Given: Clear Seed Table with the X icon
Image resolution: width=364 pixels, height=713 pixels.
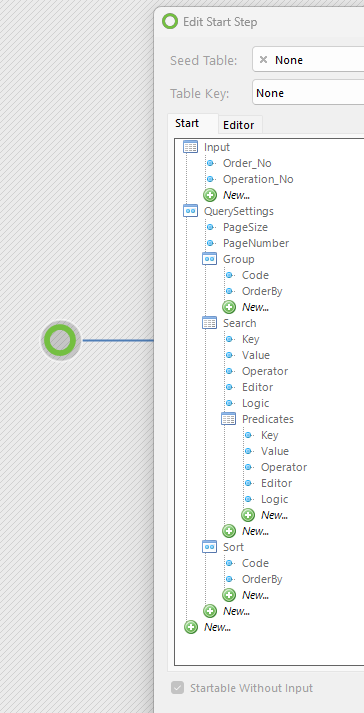Looking at the screenshot, I should tap(263, 60).
